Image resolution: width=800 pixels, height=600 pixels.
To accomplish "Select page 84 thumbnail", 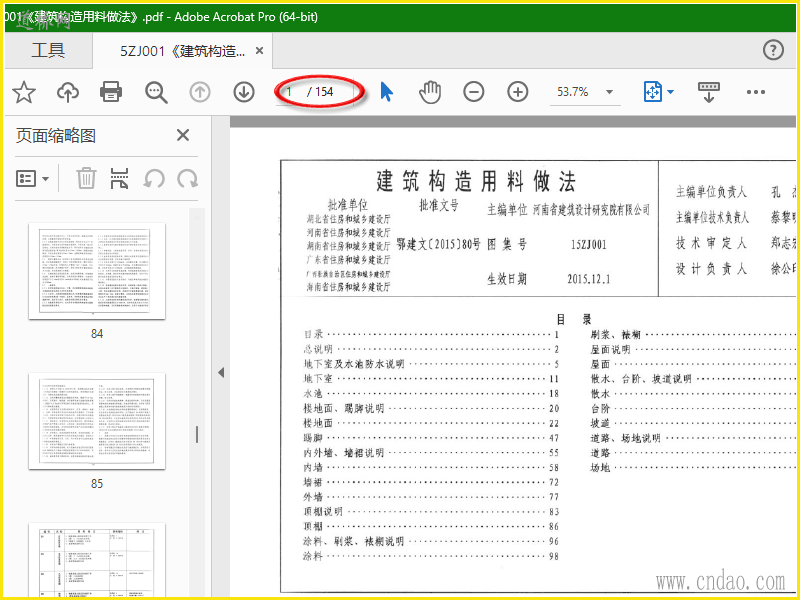I will point(97,271).
